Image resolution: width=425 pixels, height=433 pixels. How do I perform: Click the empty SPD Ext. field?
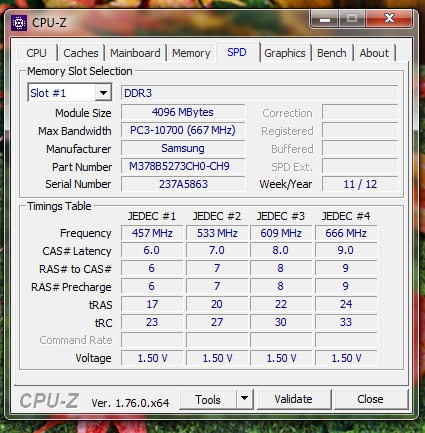360,166
